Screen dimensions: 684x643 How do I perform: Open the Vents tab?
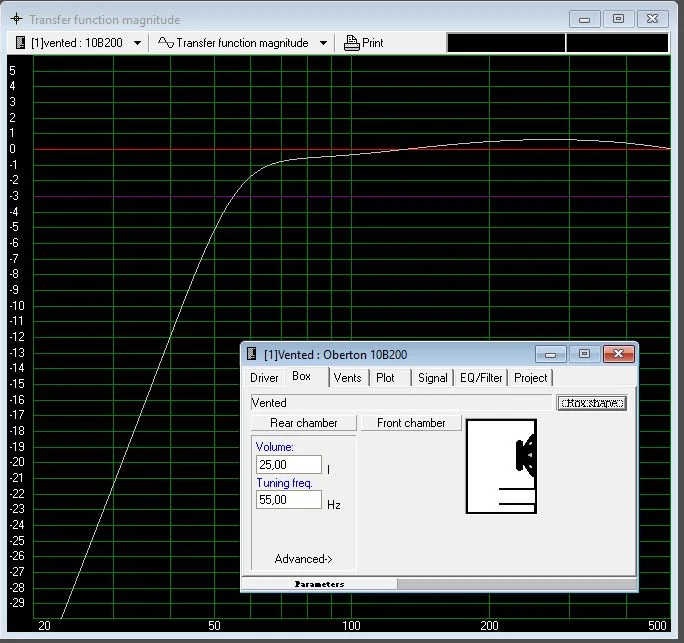[348, 378]
